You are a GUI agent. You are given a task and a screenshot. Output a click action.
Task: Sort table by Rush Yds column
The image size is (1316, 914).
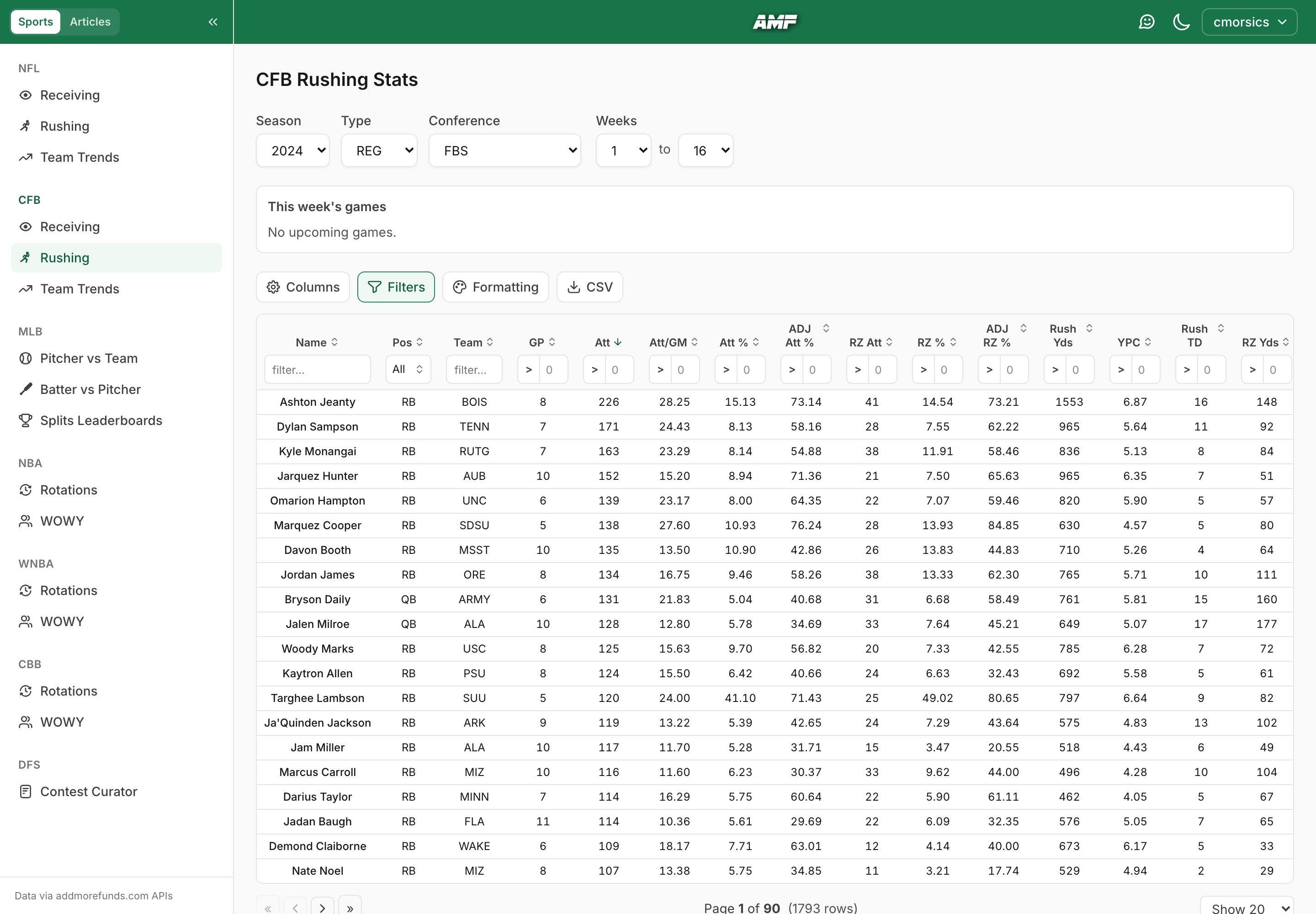[1069, 335]
